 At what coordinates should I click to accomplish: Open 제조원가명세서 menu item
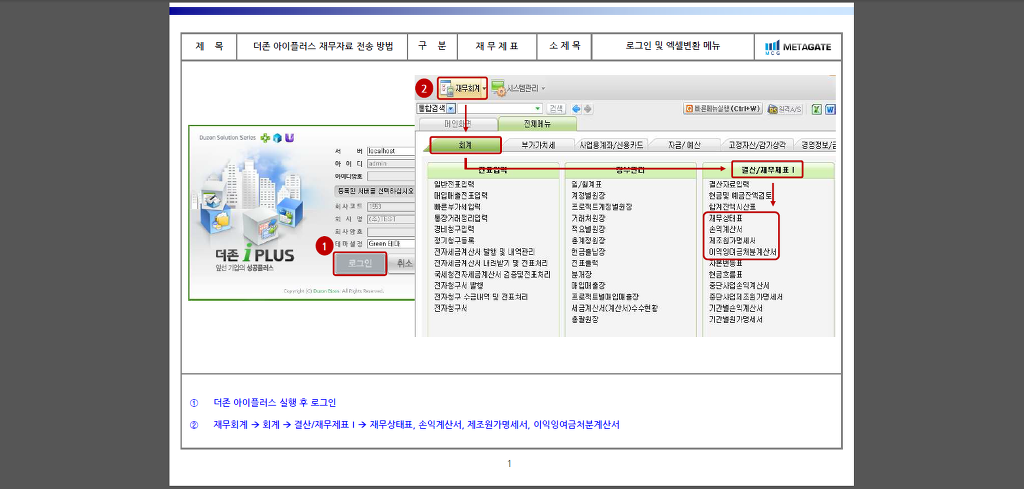[732, 240]
